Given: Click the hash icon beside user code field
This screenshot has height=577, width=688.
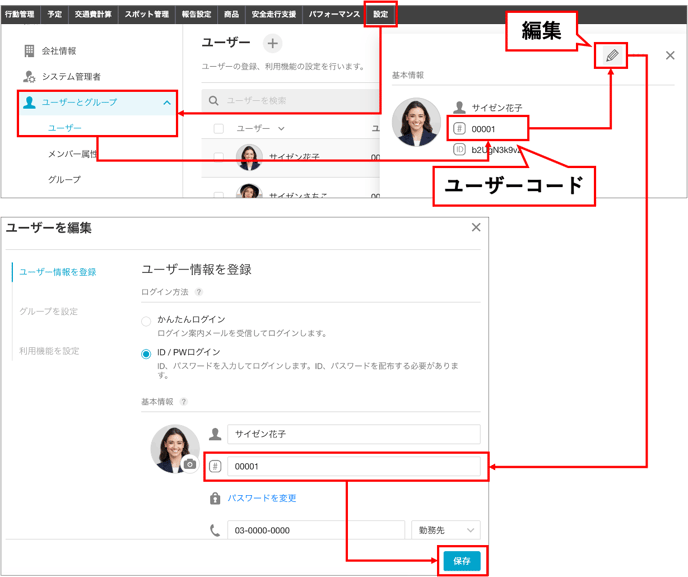Looking at the screenshot, I should [x=215, y=466].
